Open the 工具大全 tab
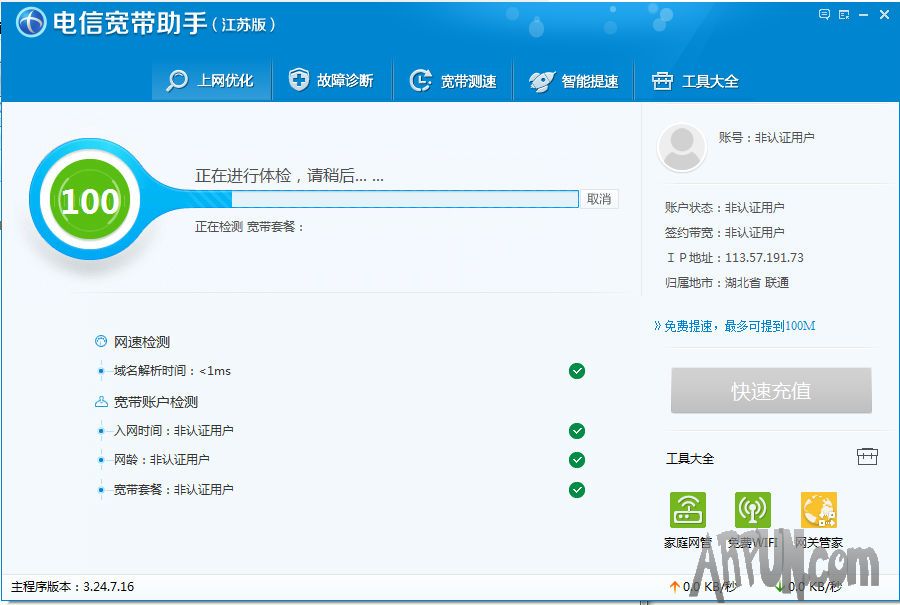 [695, 80]
